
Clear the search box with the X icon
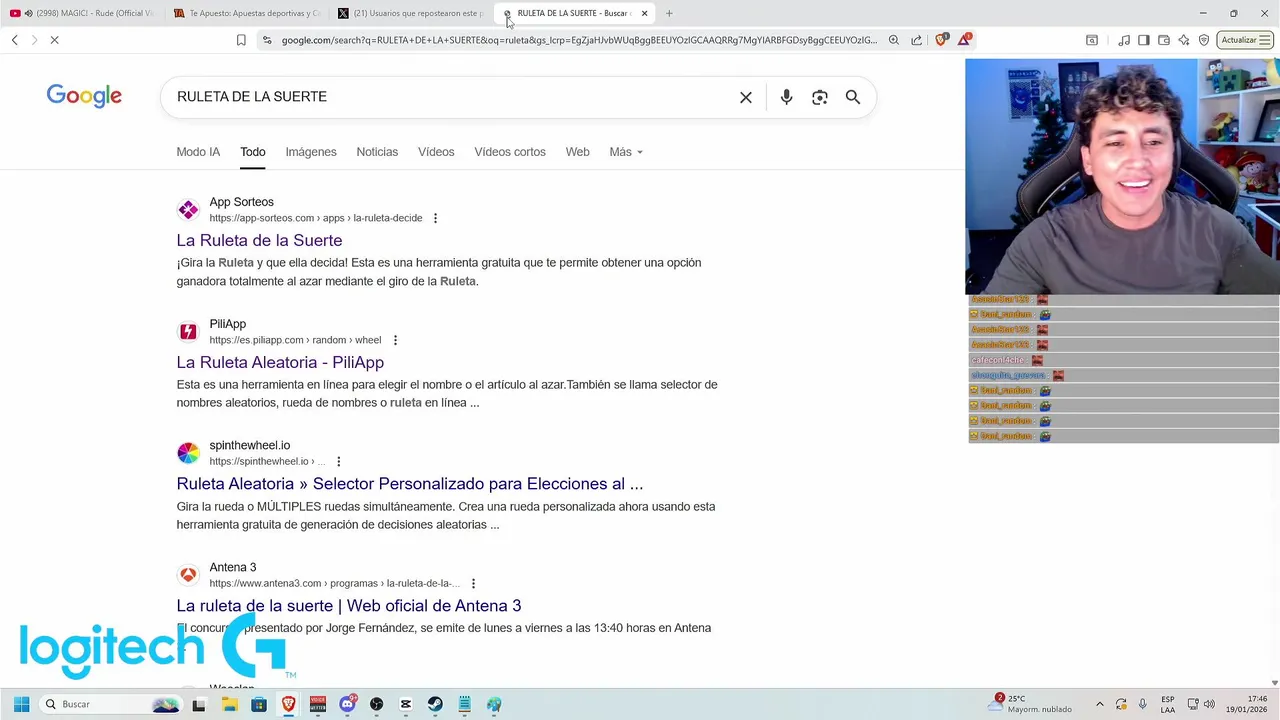pyautogui.click(x=746, y=97)
